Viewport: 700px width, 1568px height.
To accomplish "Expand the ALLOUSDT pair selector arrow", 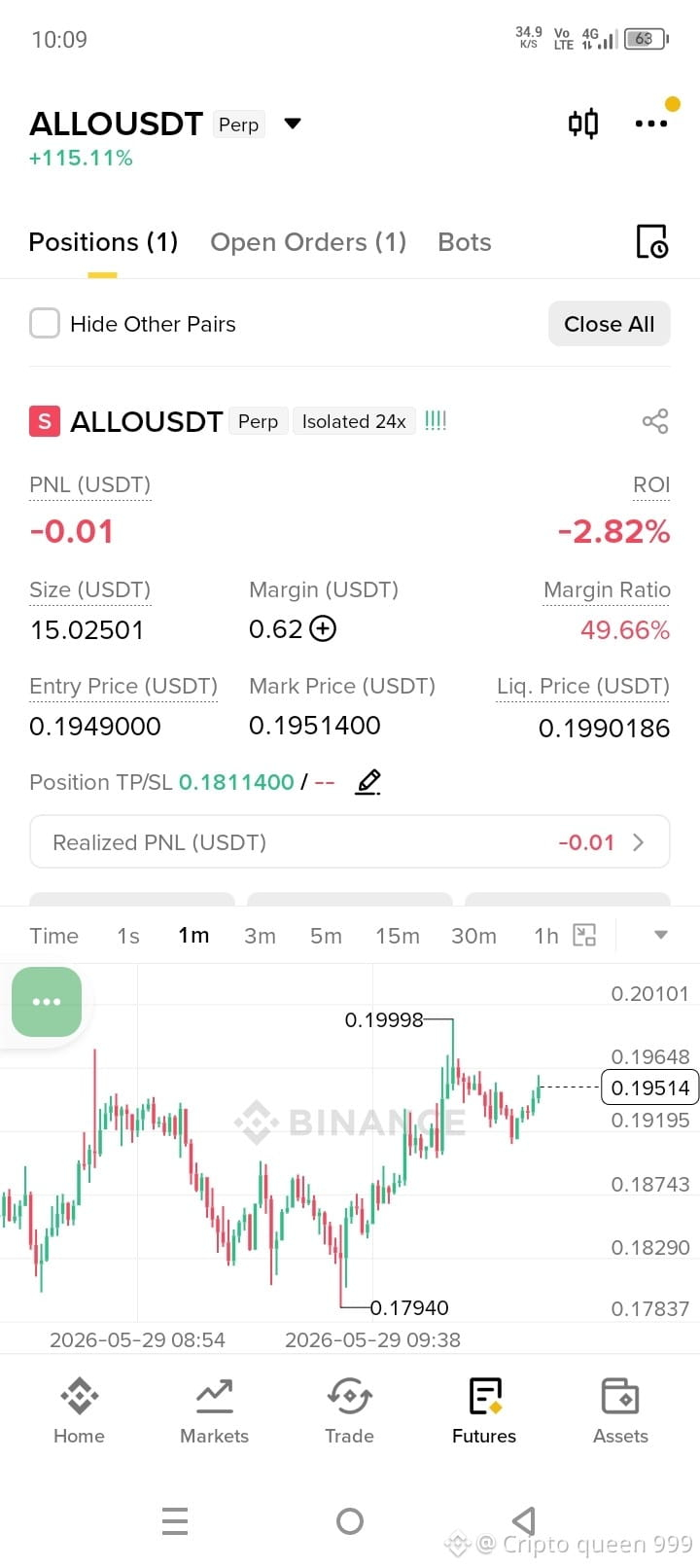I will coord(293,124).
